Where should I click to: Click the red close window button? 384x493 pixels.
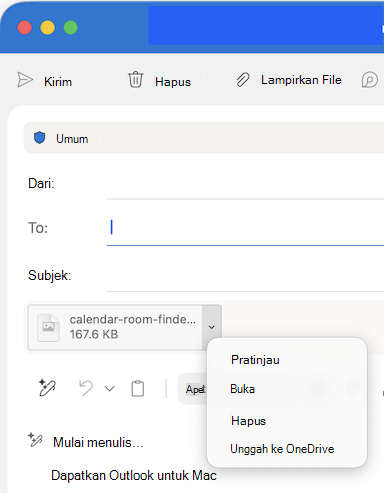(25, 27)
